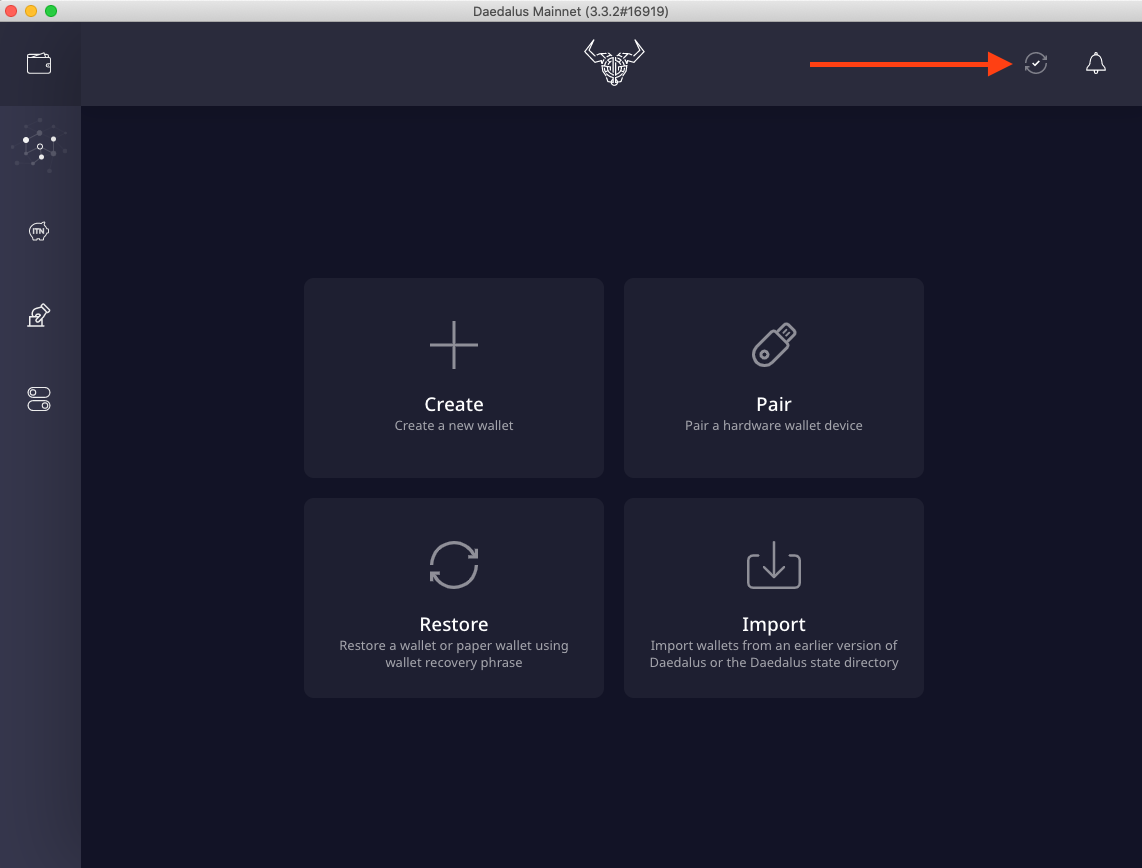Maximize the window with the green button
Screen dimensions: 1142x868
pyautogui.click(x=51, y=11)
